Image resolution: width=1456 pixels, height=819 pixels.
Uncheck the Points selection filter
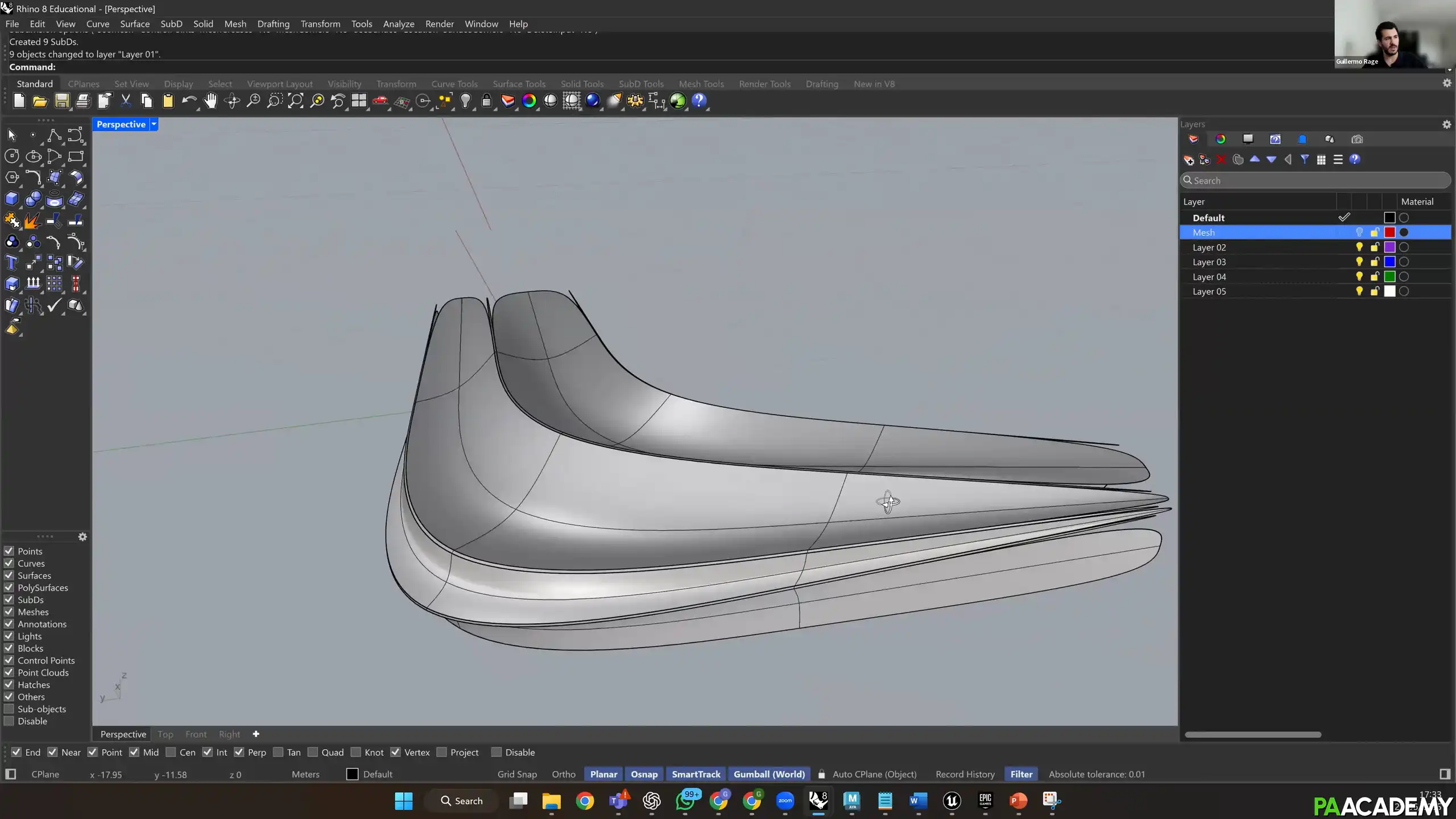pyautogui.click(x=9, y=551)
